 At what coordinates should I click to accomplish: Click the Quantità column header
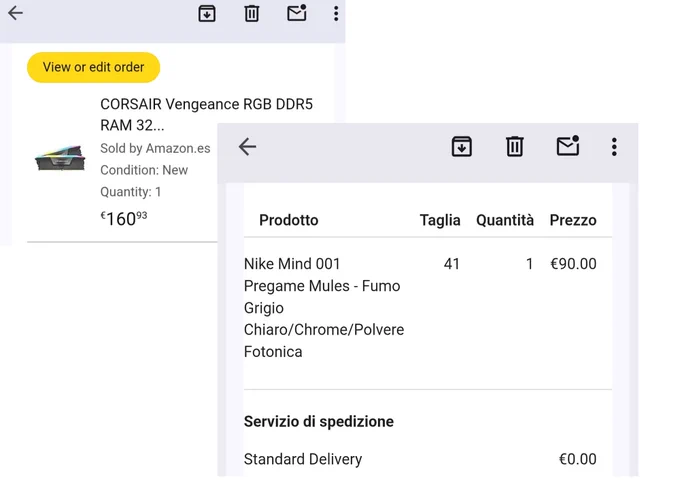[x=505, y=220]
